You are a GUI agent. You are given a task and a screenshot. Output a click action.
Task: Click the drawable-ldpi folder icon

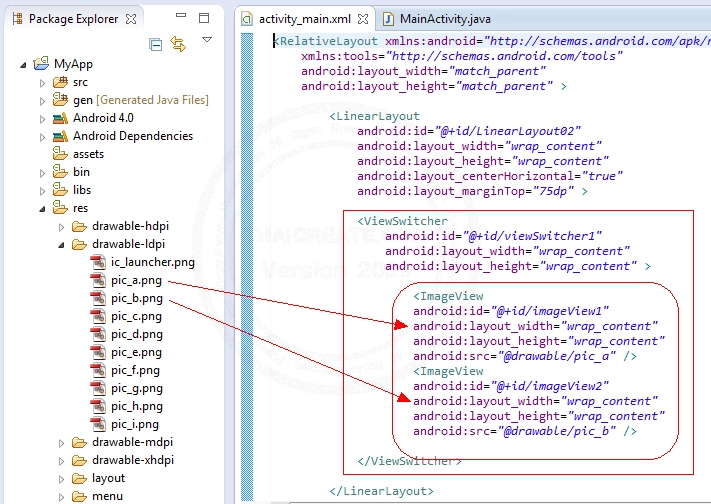[x=79, y=245]
